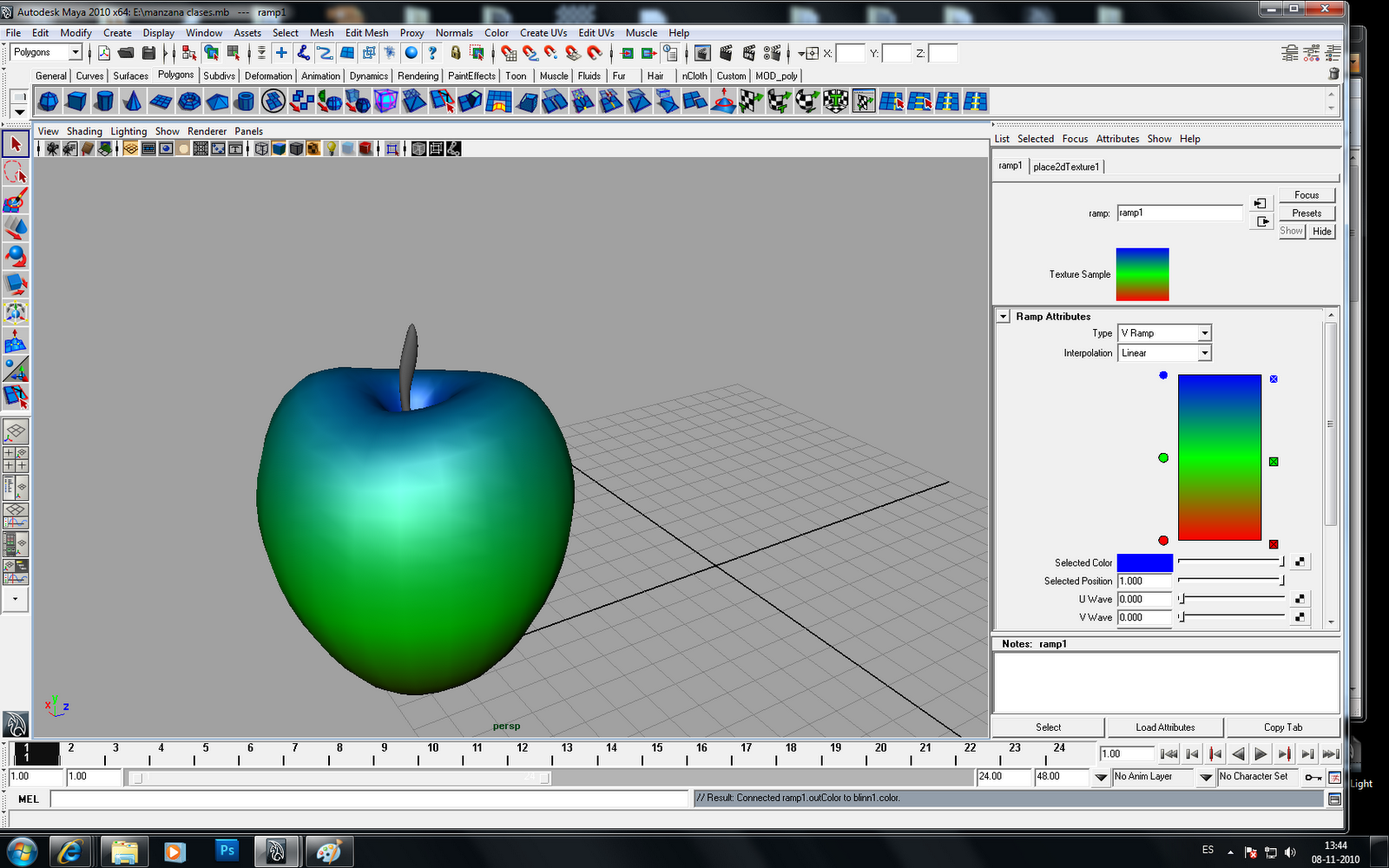The width and height of the screenshot is (1389, 868).
Task: Click the render current frame clapperboard icon
Action: [727, 53]
